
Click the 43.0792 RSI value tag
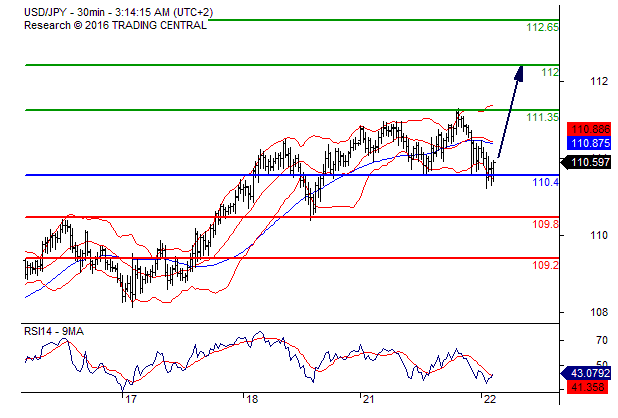[x=586, y=373]
